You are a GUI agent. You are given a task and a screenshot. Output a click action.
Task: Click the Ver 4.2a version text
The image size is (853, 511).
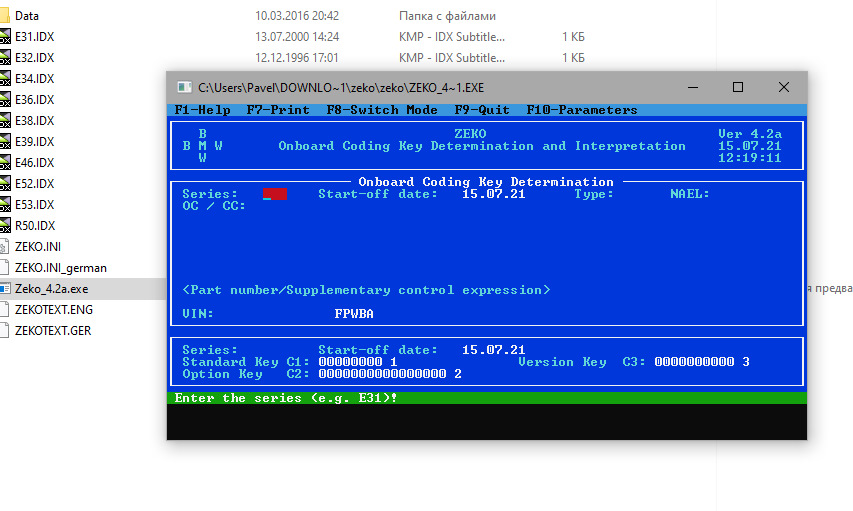coord(750,134)
